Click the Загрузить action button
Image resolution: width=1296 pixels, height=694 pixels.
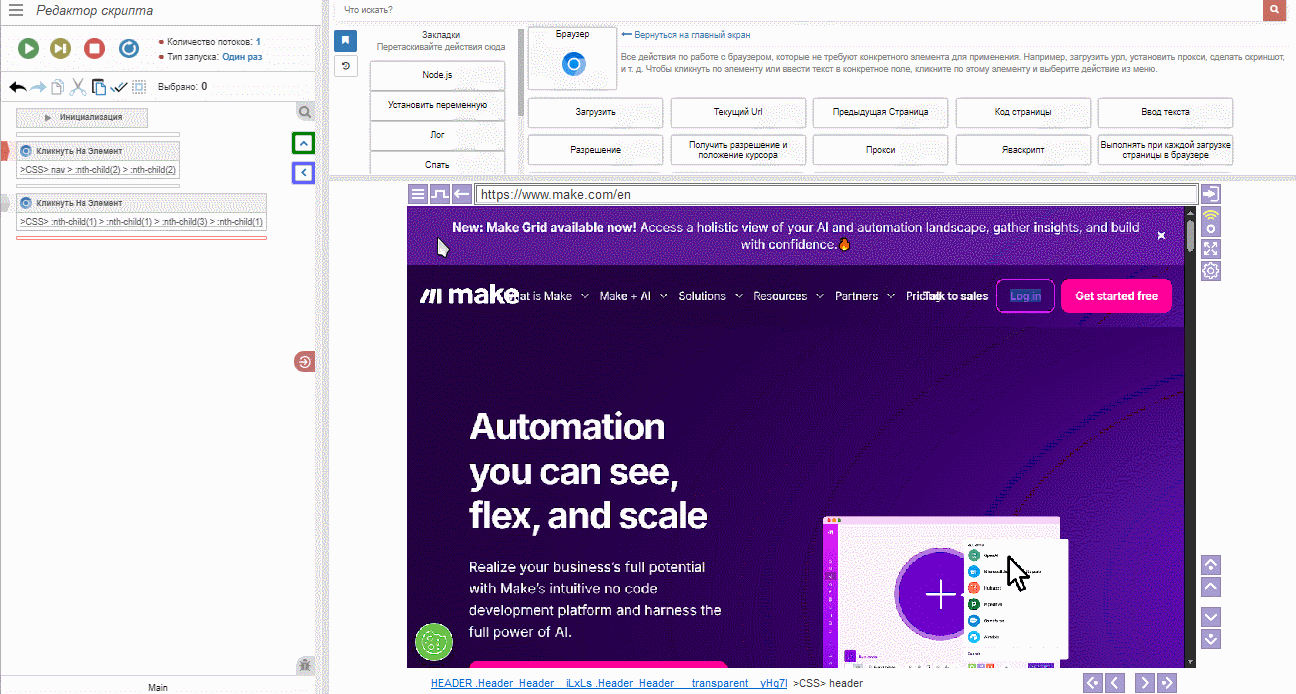click(594, 112)
